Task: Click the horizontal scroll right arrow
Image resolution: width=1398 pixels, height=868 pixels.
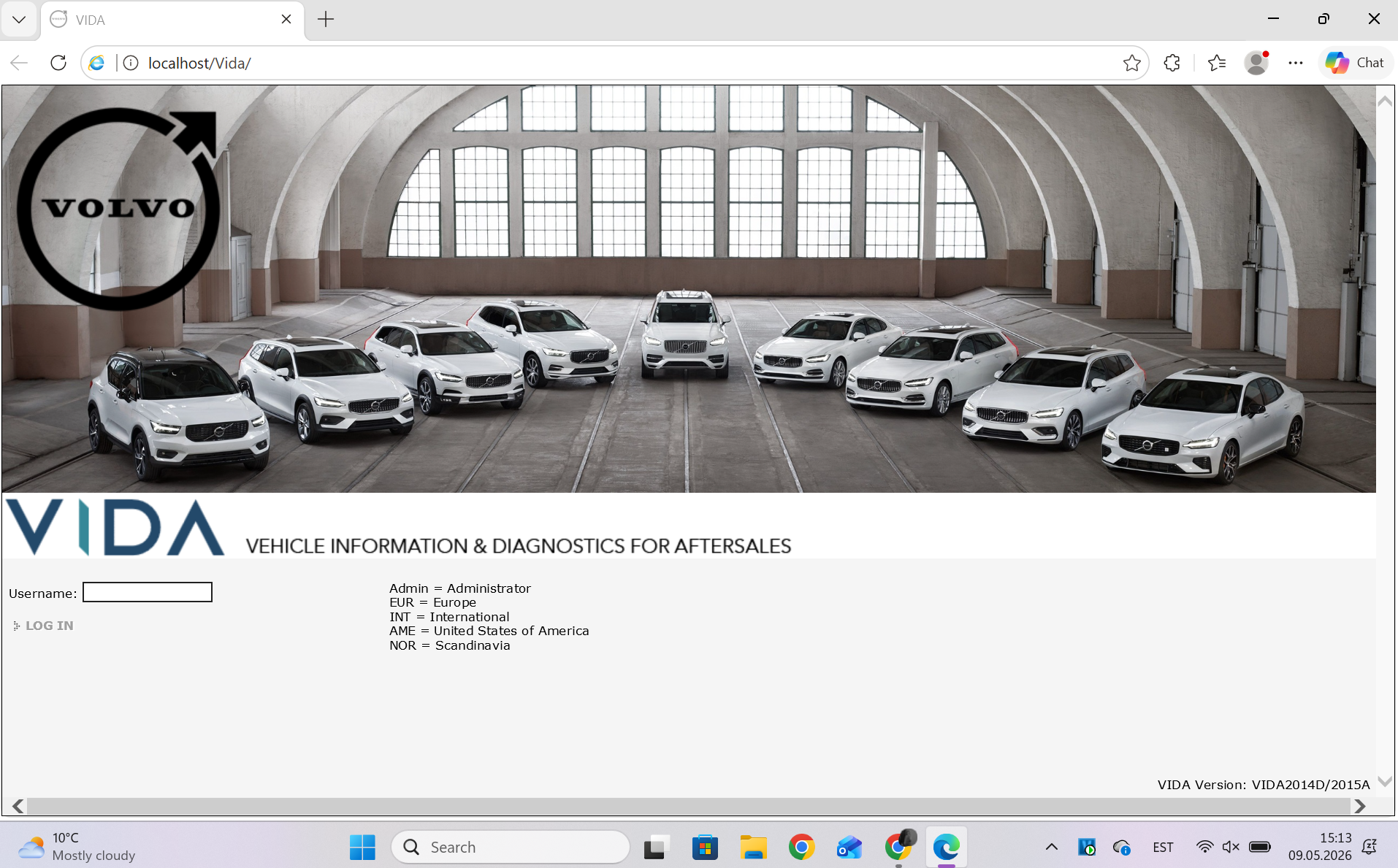Action: click(1360, 806)
